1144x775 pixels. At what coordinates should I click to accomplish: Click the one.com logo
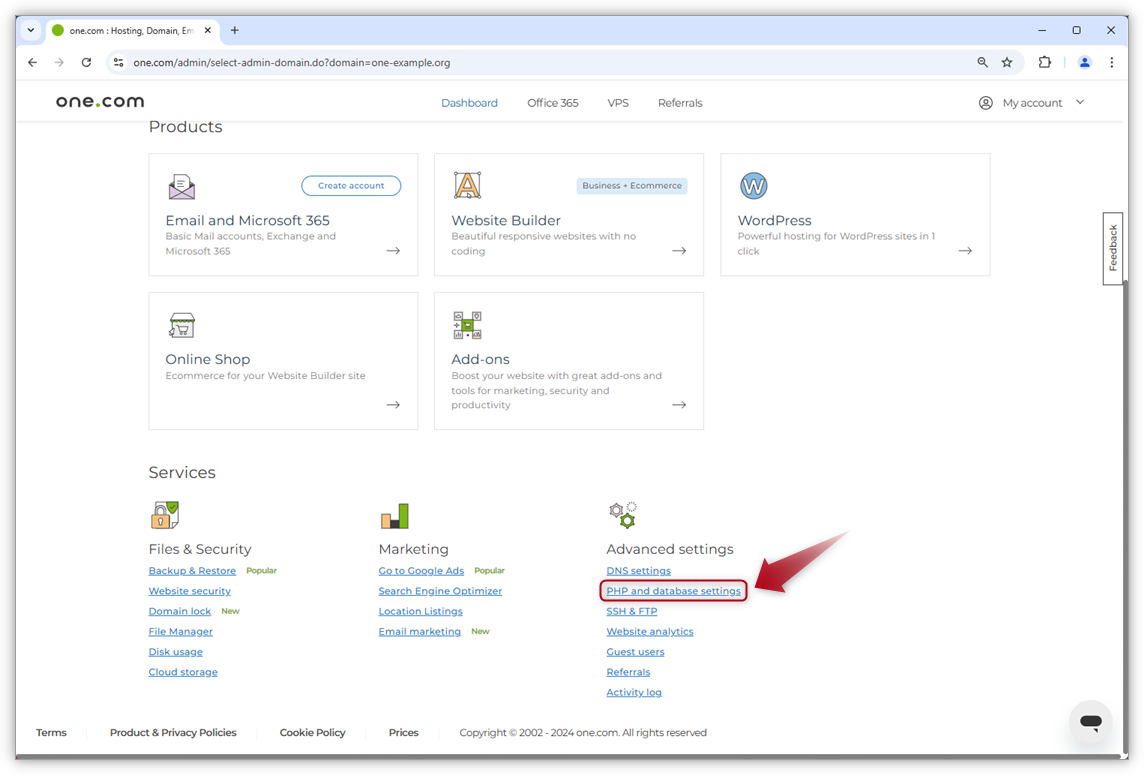pyautogui.click(x=99, y=101)
